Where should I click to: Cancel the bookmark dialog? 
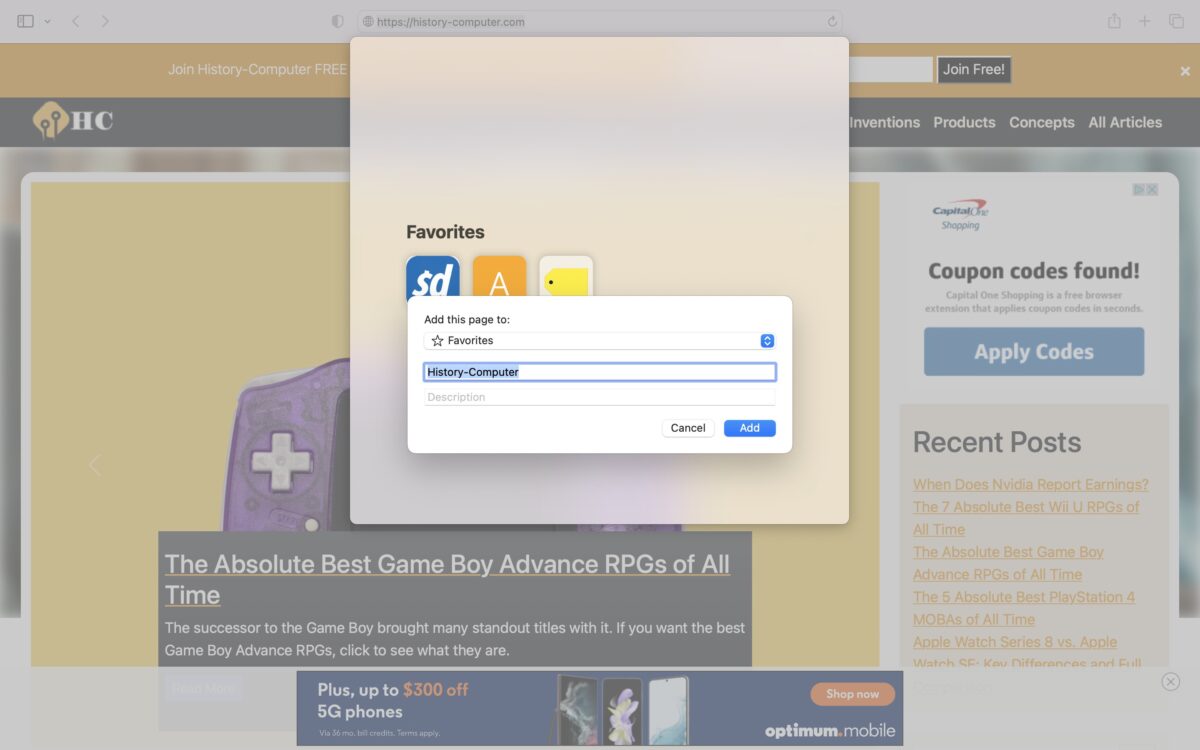pos(687,428)
